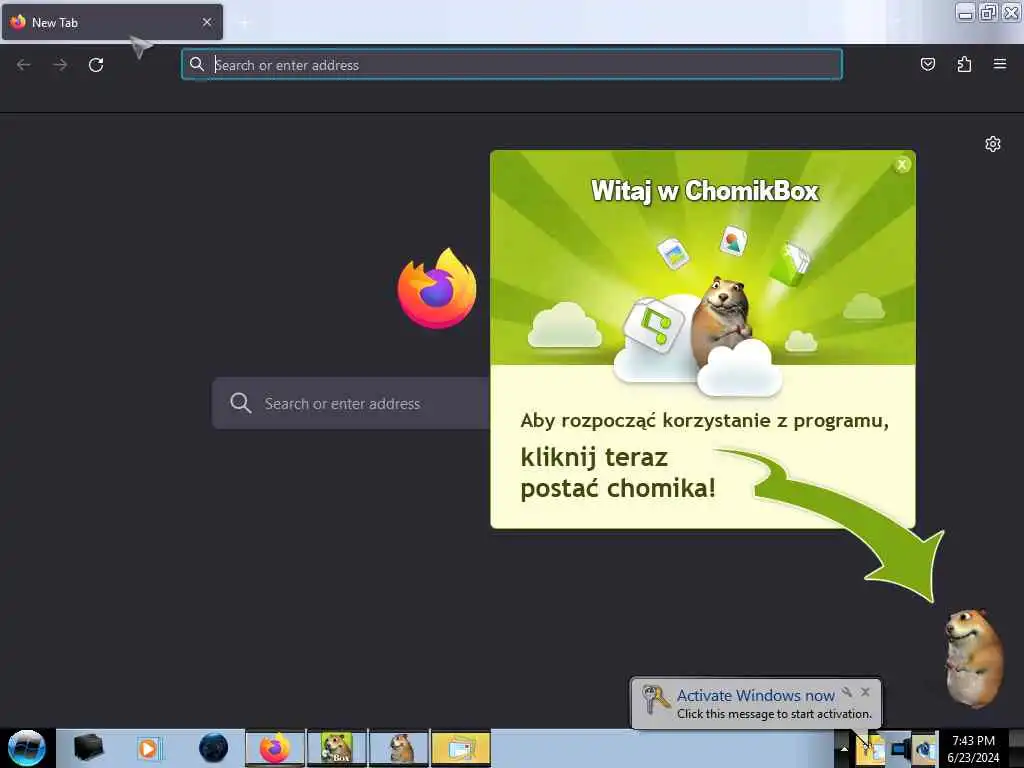The height and width of the screenshot is (768, 1024).
Task: Click the kliknij teraz postać chomika text
Action: (x=618, y=473)
